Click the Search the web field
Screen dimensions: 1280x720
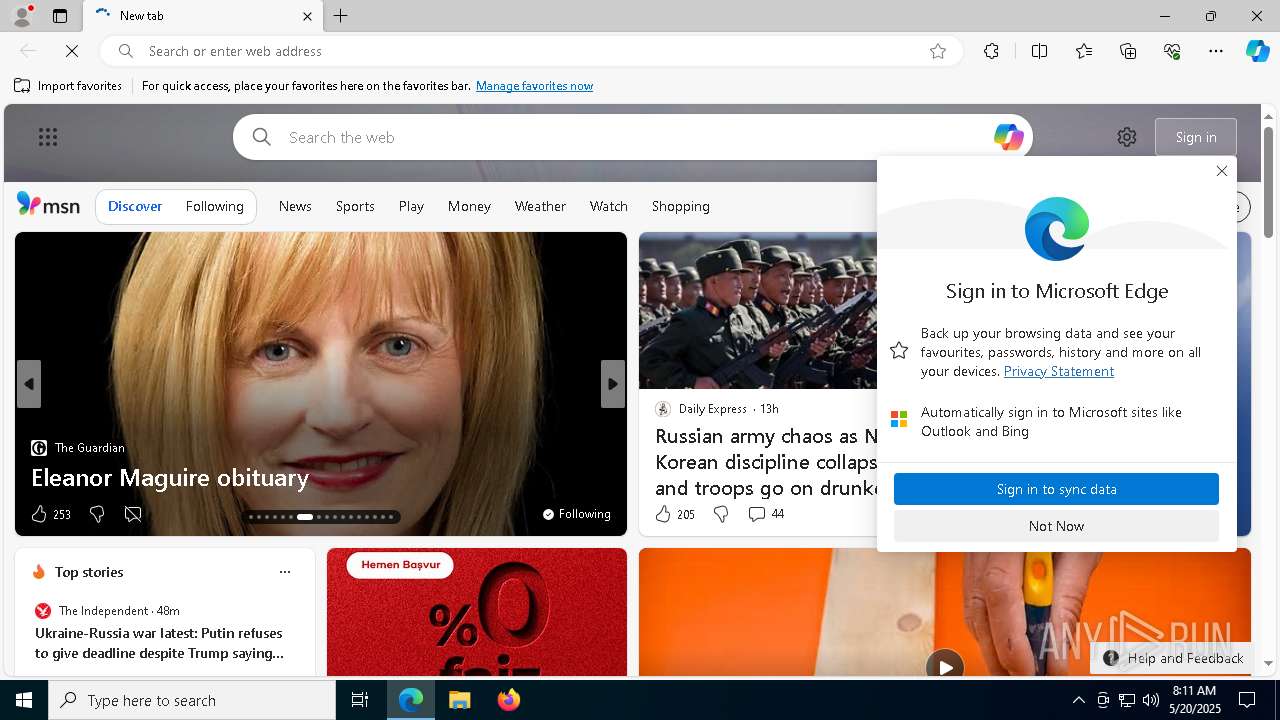coord(633,137)
